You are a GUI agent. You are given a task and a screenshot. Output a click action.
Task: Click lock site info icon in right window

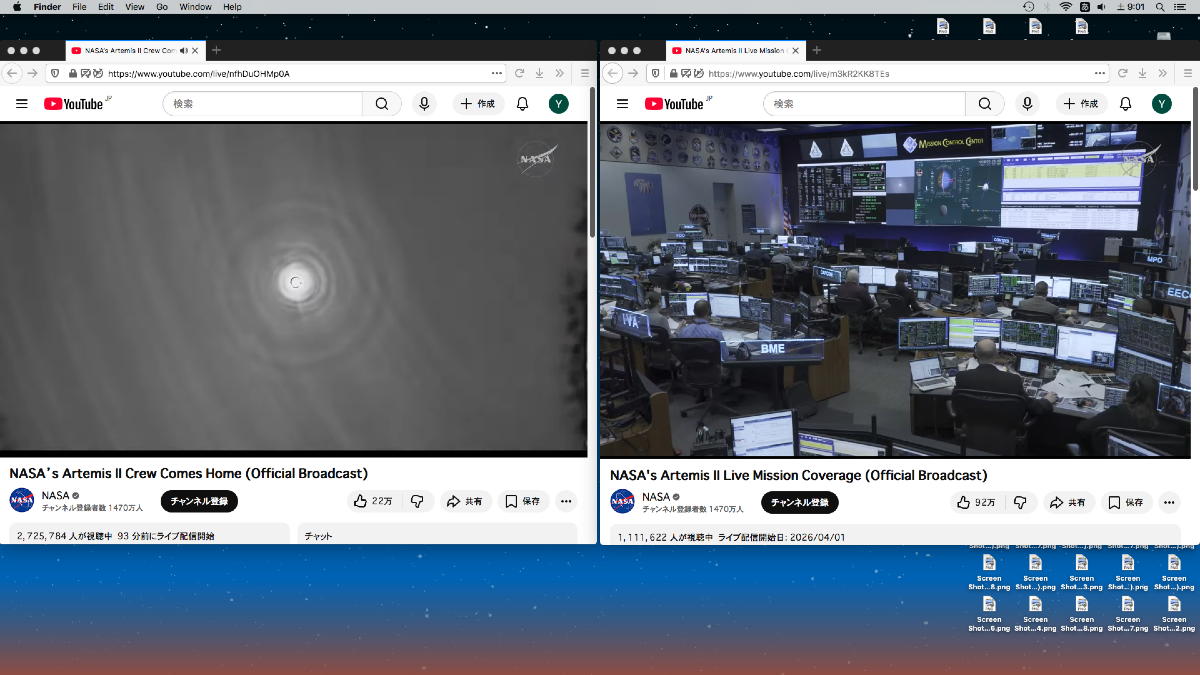tap(674, 73)
